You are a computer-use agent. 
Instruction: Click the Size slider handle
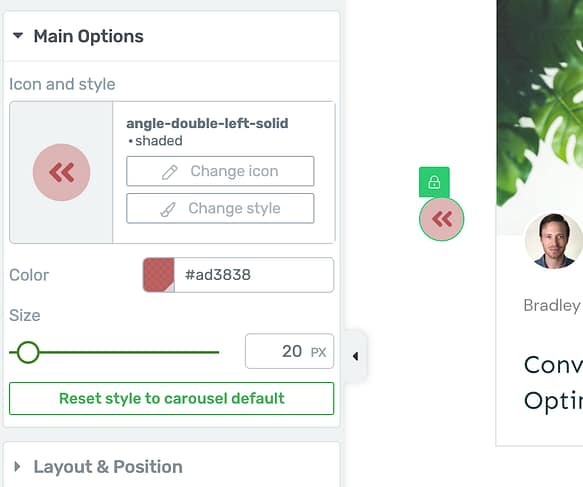(28, 352)
